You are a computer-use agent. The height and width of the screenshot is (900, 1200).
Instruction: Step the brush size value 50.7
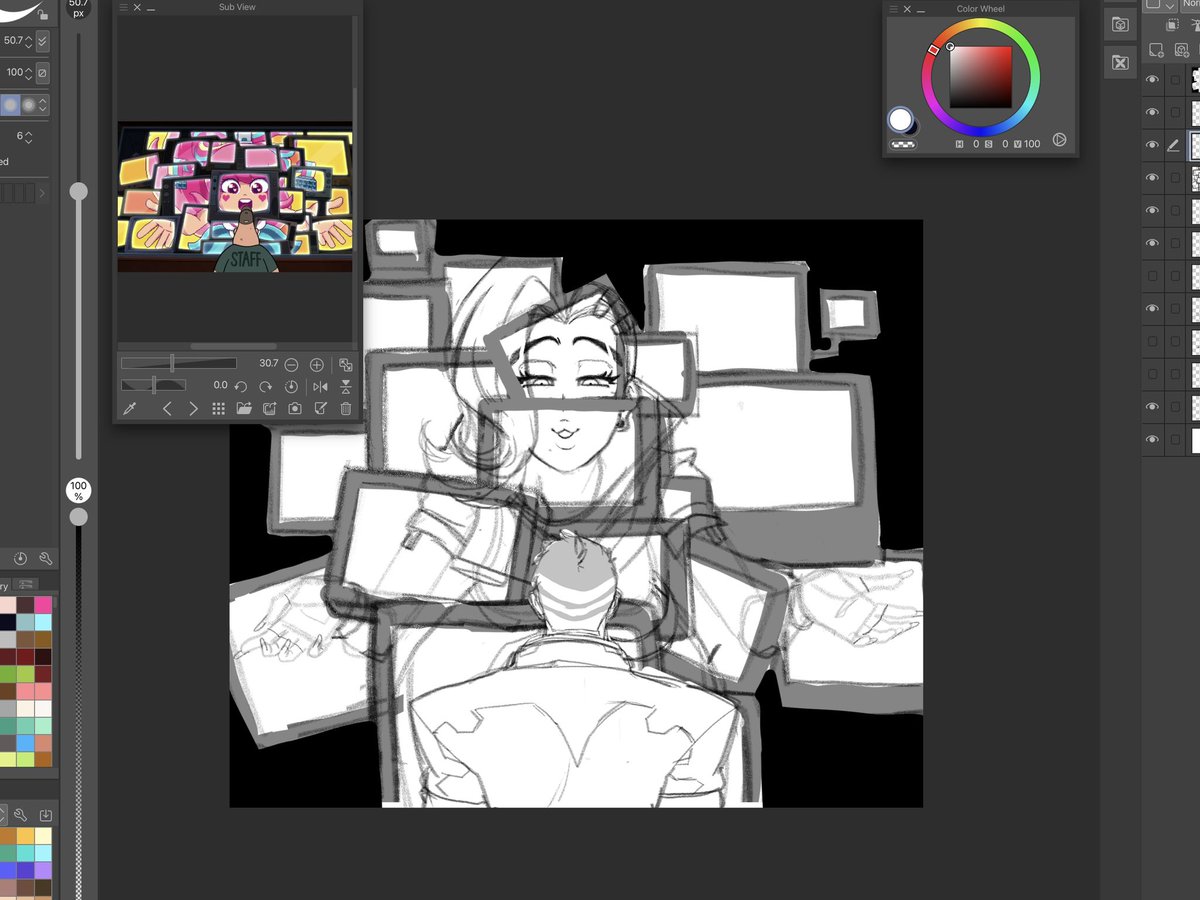(28, 41)
